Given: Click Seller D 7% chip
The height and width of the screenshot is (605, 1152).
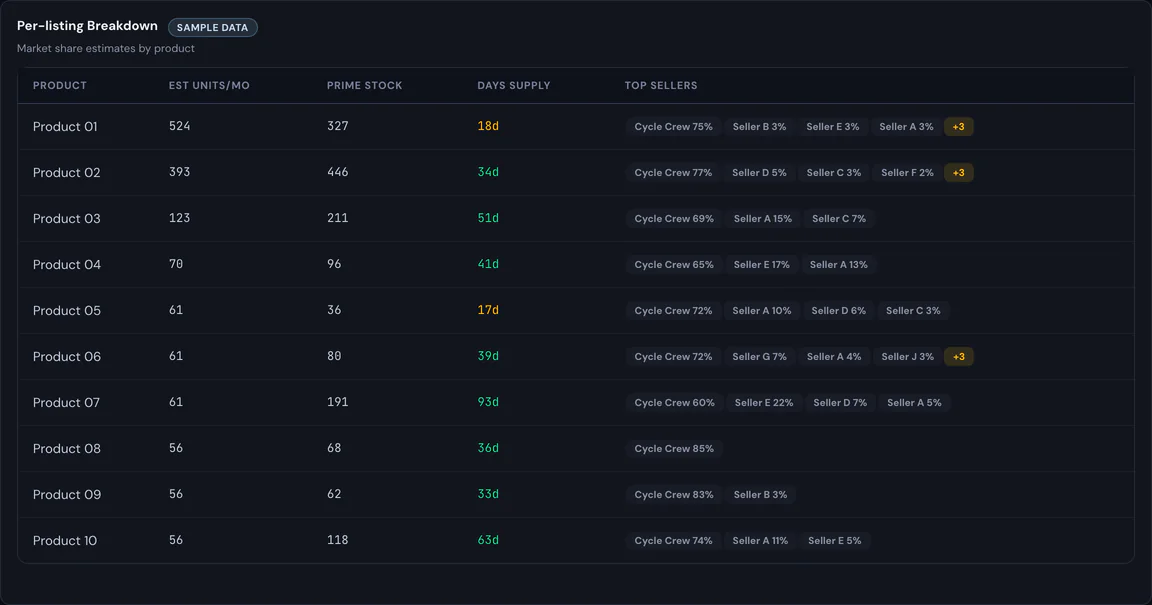Looking at the screenshot, I should pyautogui.click(x=840, y=402).
